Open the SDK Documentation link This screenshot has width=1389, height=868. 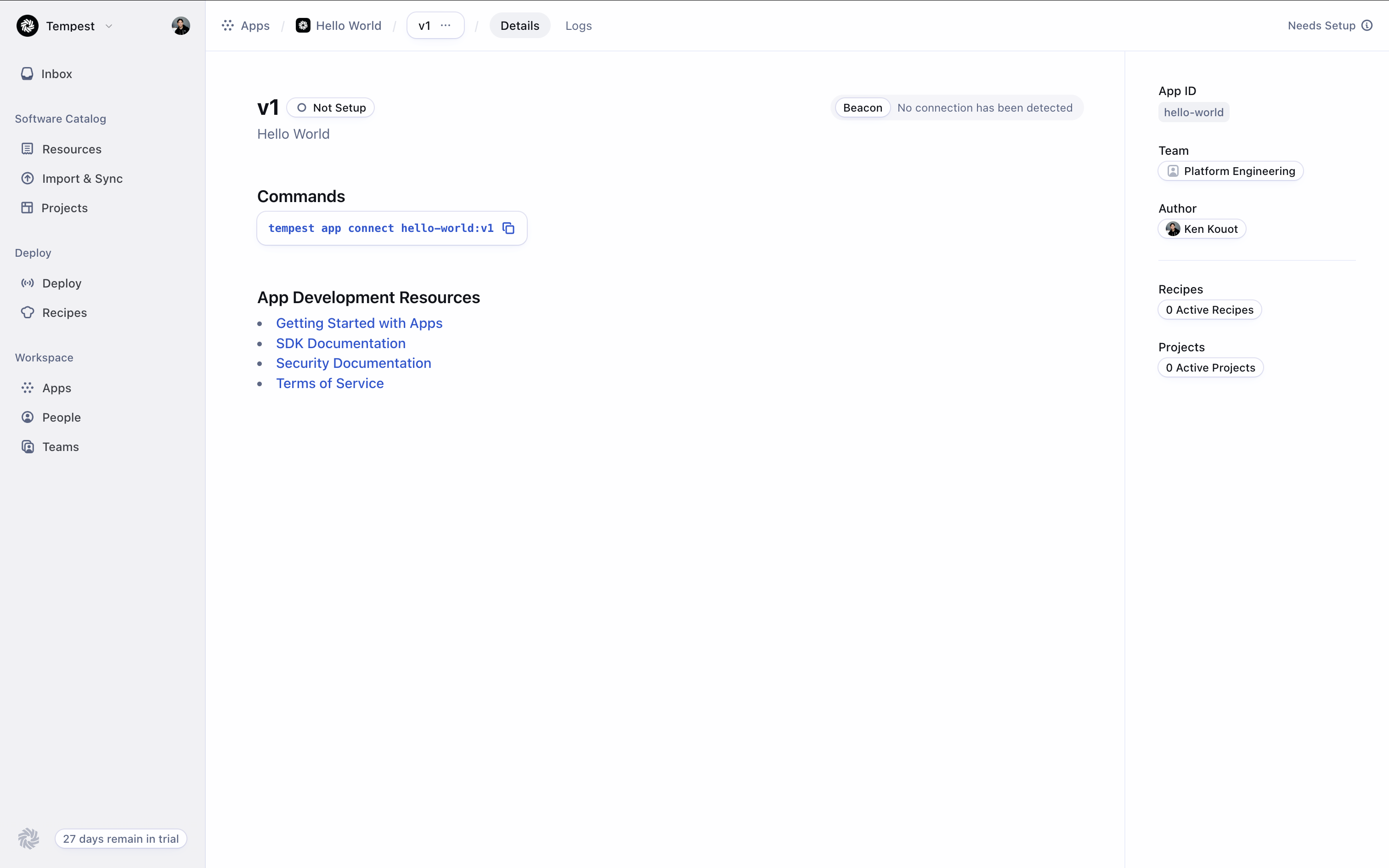[340, 344]
